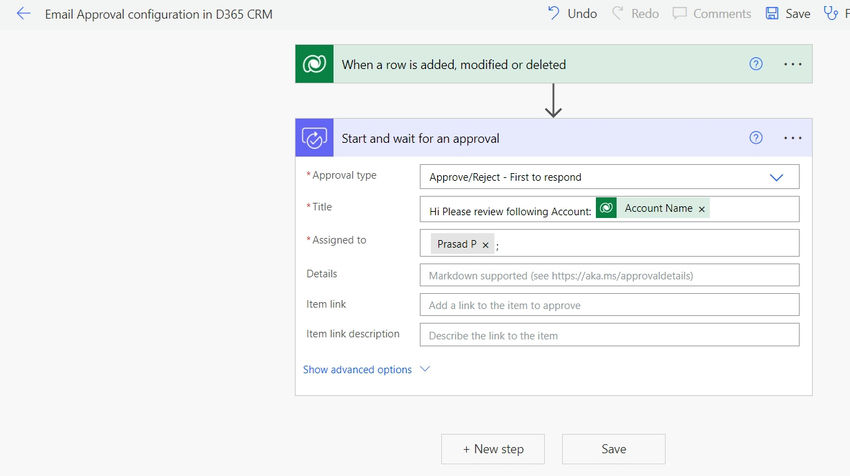Click the Details input field
This screenshot has width=850, height=476.
click(x=609, y=275)
